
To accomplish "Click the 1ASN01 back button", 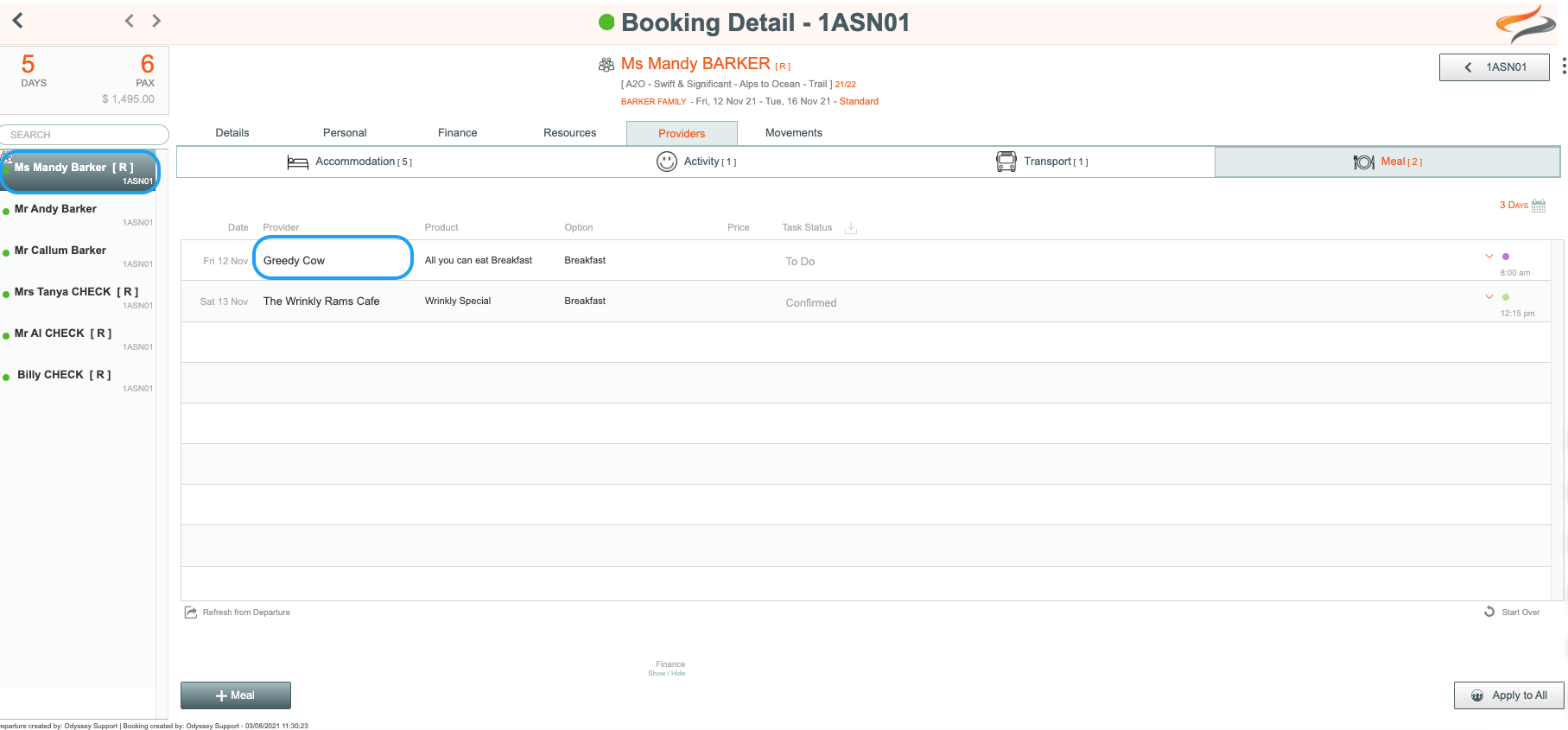I will coord(1495,67).
